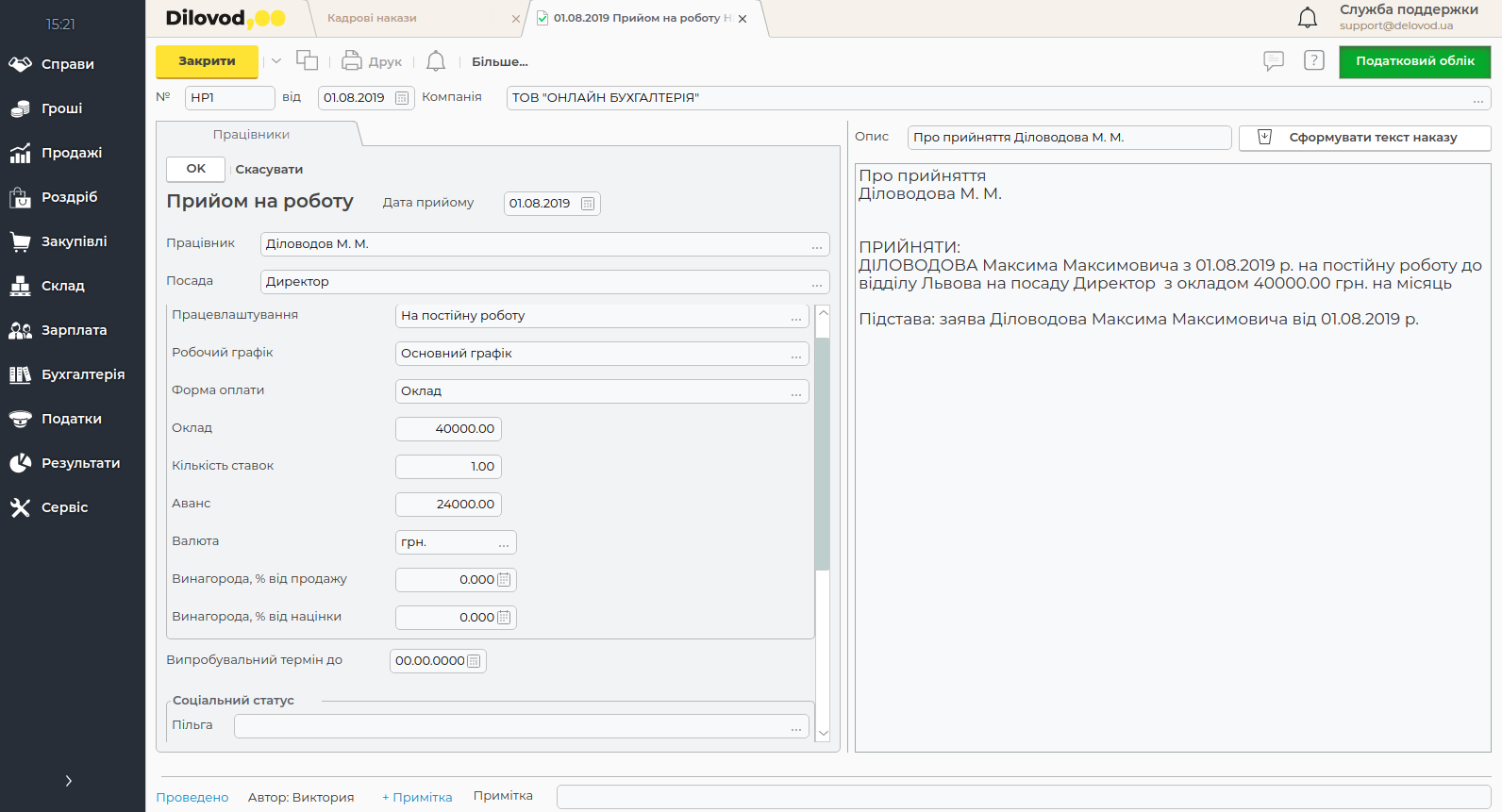Open the comments chat bubble icon
Viewport: 1502px width, 812px height.
click(x=1273, y=61)
